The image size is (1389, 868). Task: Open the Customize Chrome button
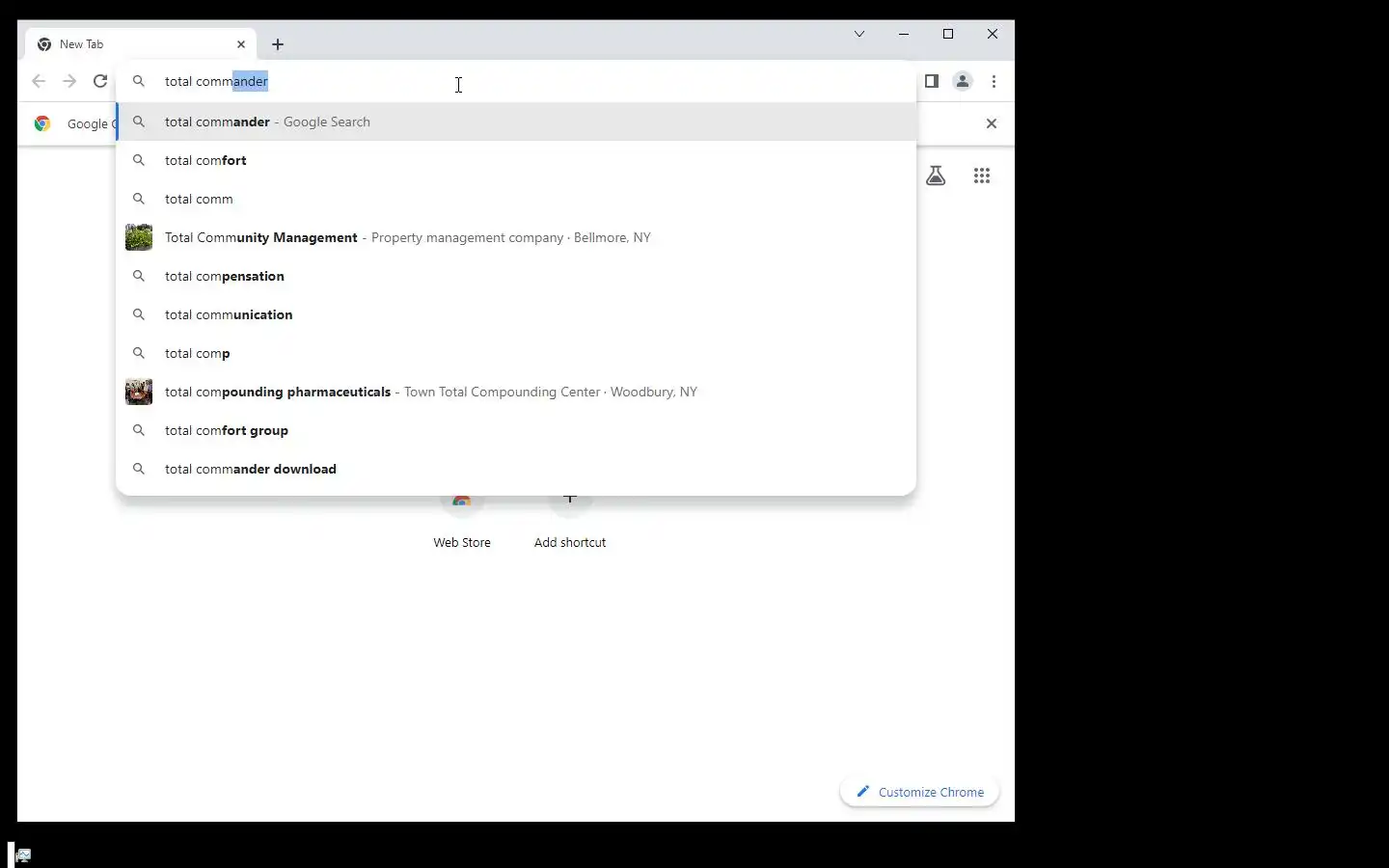[x=920, y=792]
